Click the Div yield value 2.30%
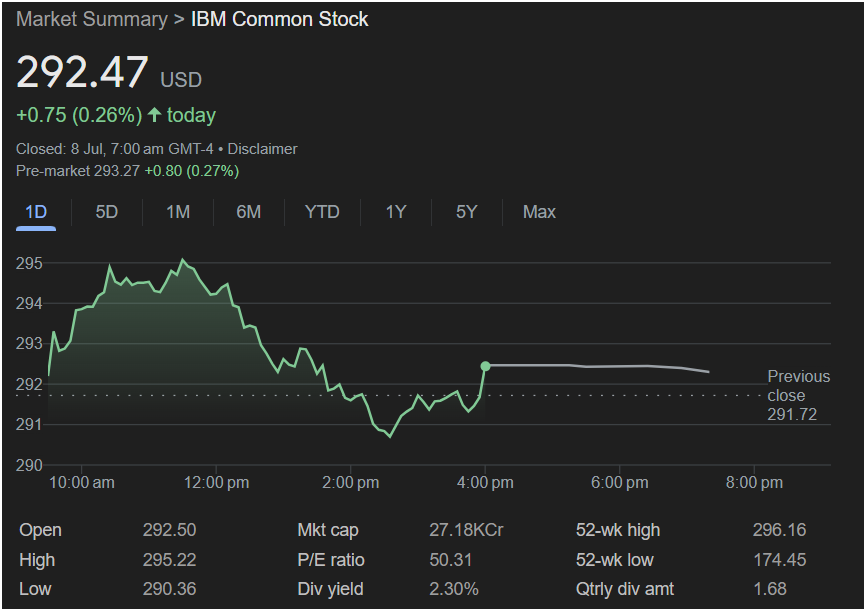The width and height of the screenshot is (866, 611). (454, 589)
